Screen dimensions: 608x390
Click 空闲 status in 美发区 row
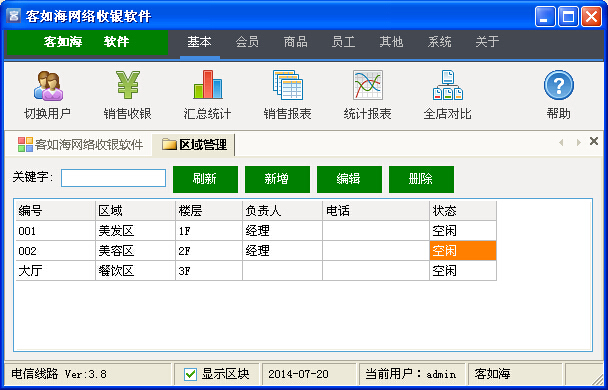click(x=463, y=231)
